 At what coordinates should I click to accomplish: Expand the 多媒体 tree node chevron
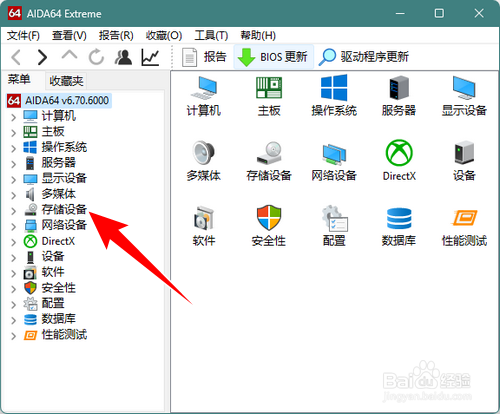tap(13, 195)
